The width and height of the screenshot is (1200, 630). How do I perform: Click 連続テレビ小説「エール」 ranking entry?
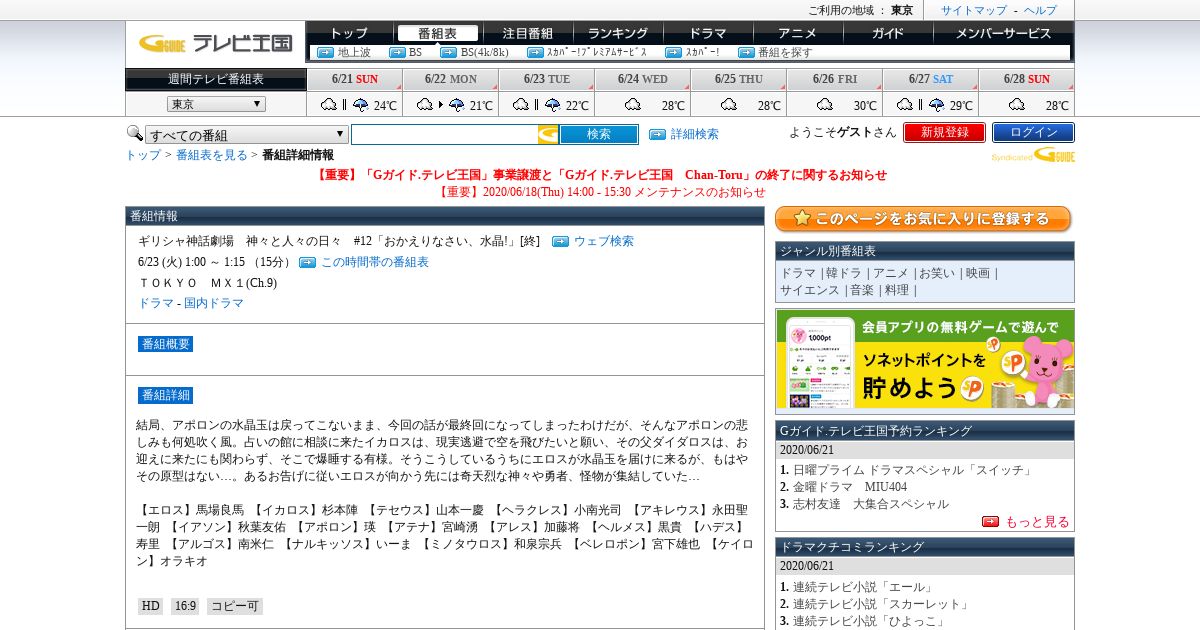pyautogui.click(x=864, y=587)
